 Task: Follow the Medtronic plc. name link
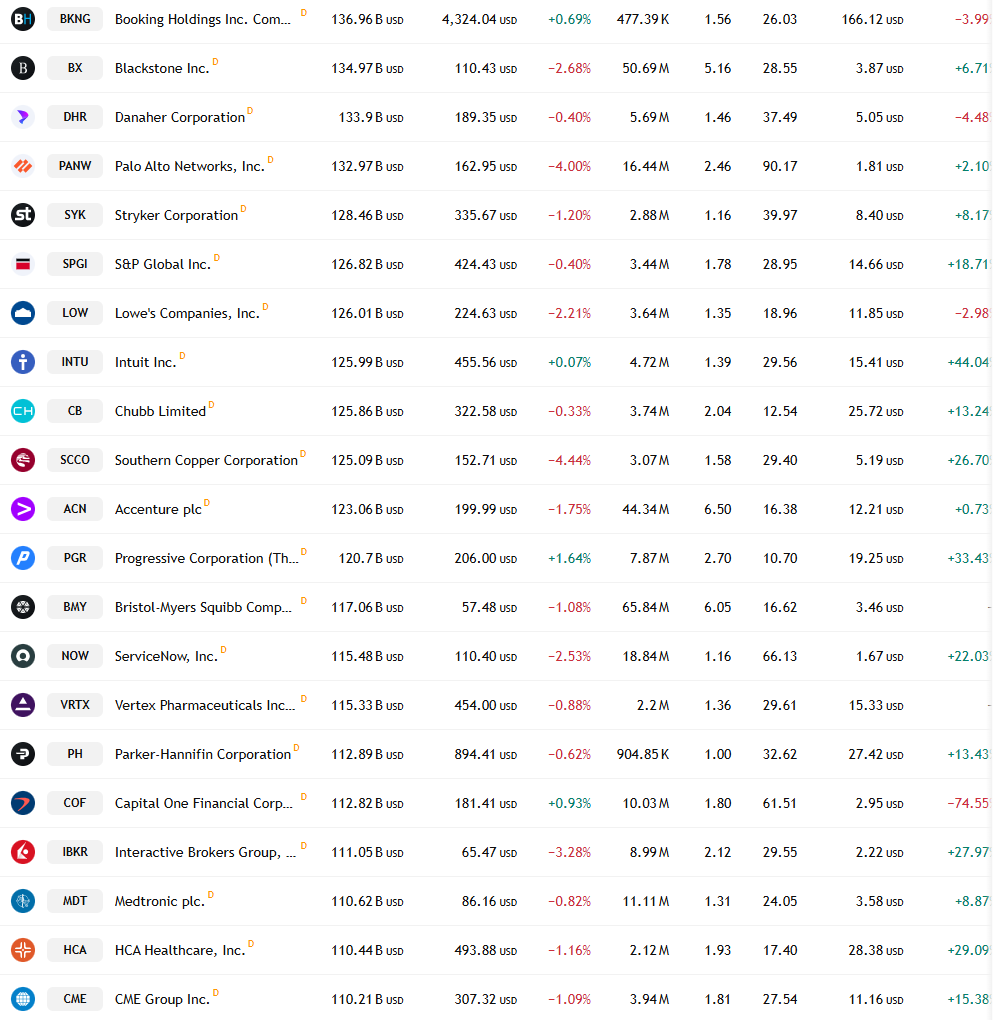(159, 902)
